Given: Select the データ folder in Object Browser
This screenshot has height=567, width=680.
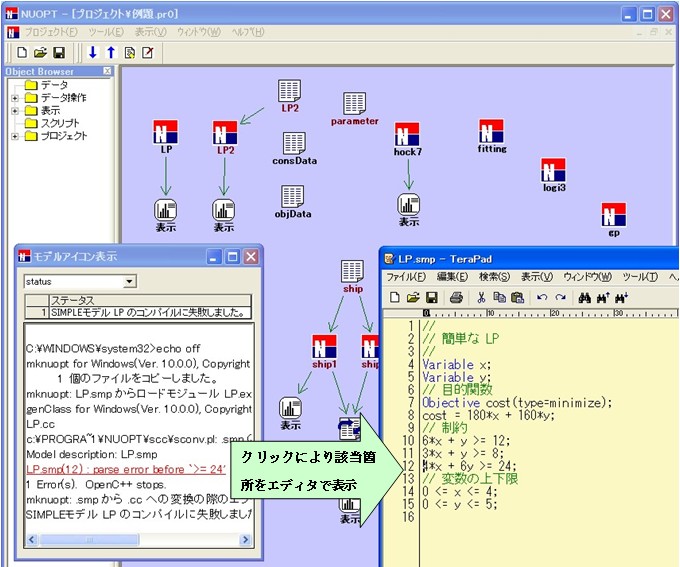Looking at the screenshot, I should click(46, 85).
